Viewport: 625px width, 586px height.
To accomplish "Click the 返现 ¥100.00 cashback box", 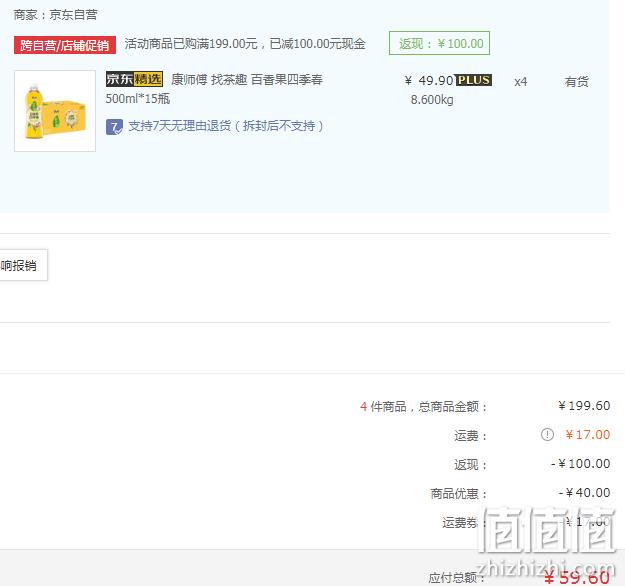I will point(440,43).
